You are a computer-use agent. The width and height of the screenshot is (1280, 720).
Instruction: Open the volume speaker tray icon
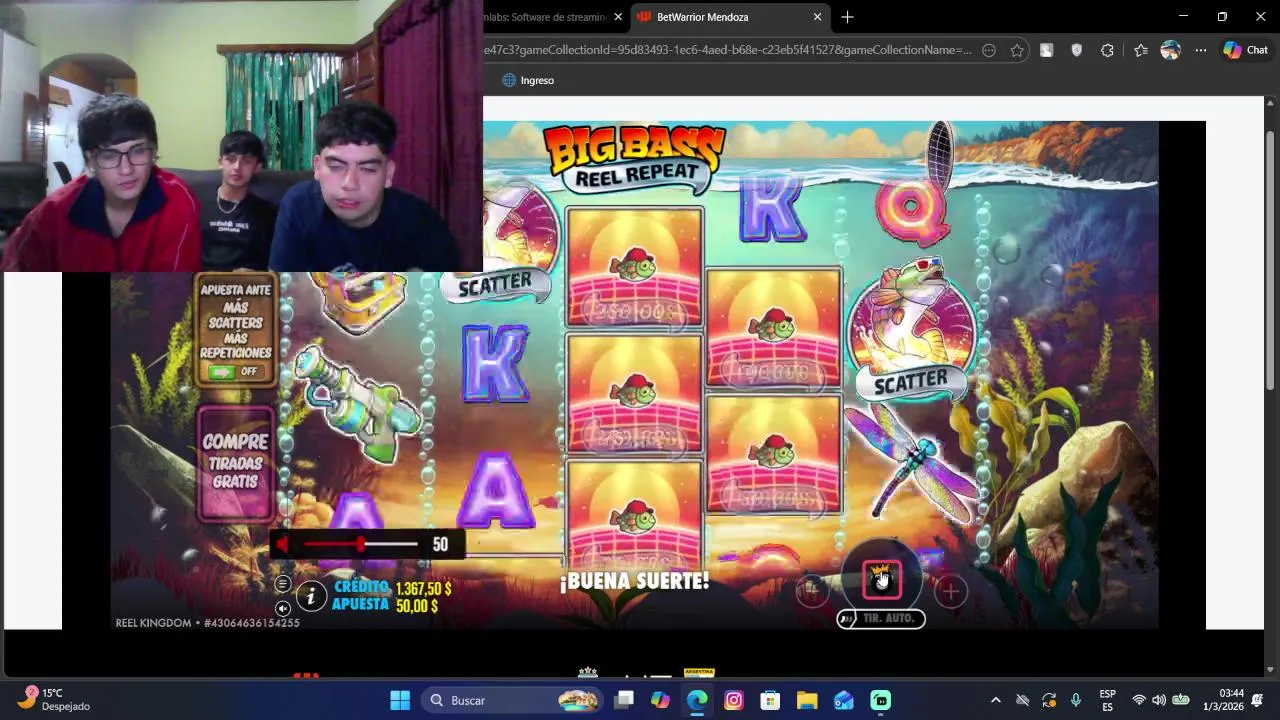[1159, 700]
